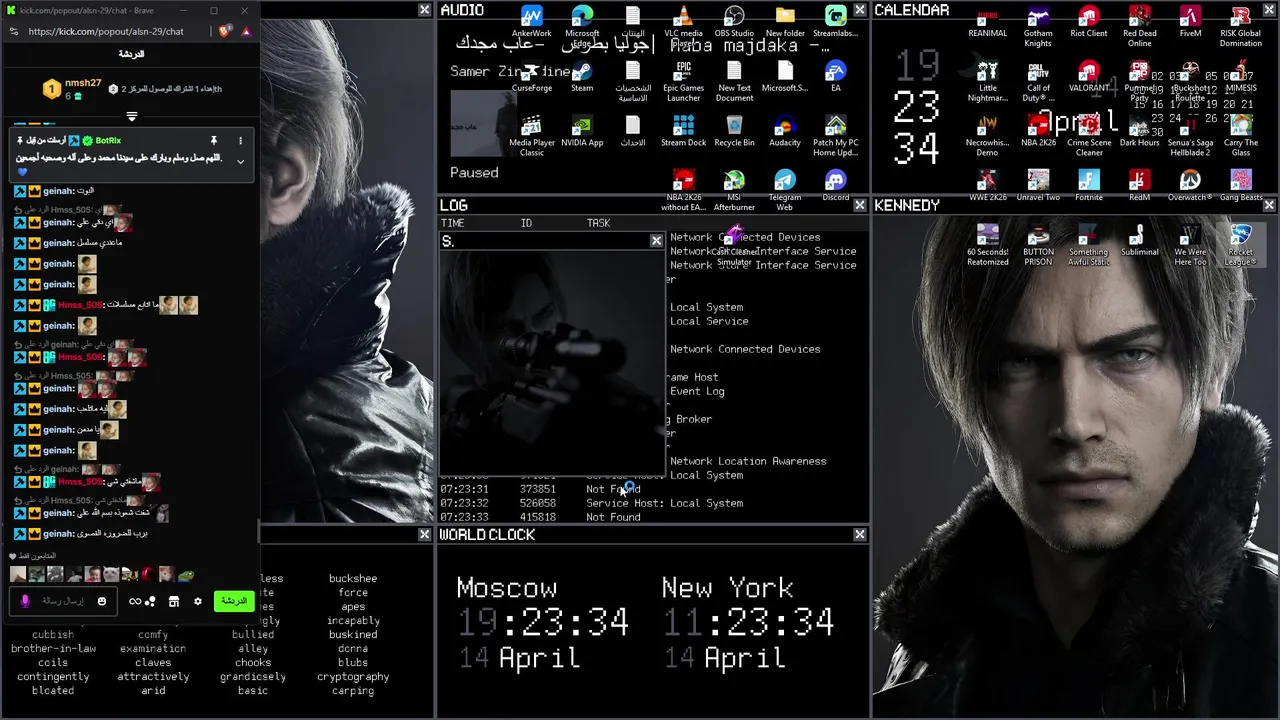Click the chat message input field
This screenshot has width=1280, height=720.
pyautogui.click(x=62, y=601)
